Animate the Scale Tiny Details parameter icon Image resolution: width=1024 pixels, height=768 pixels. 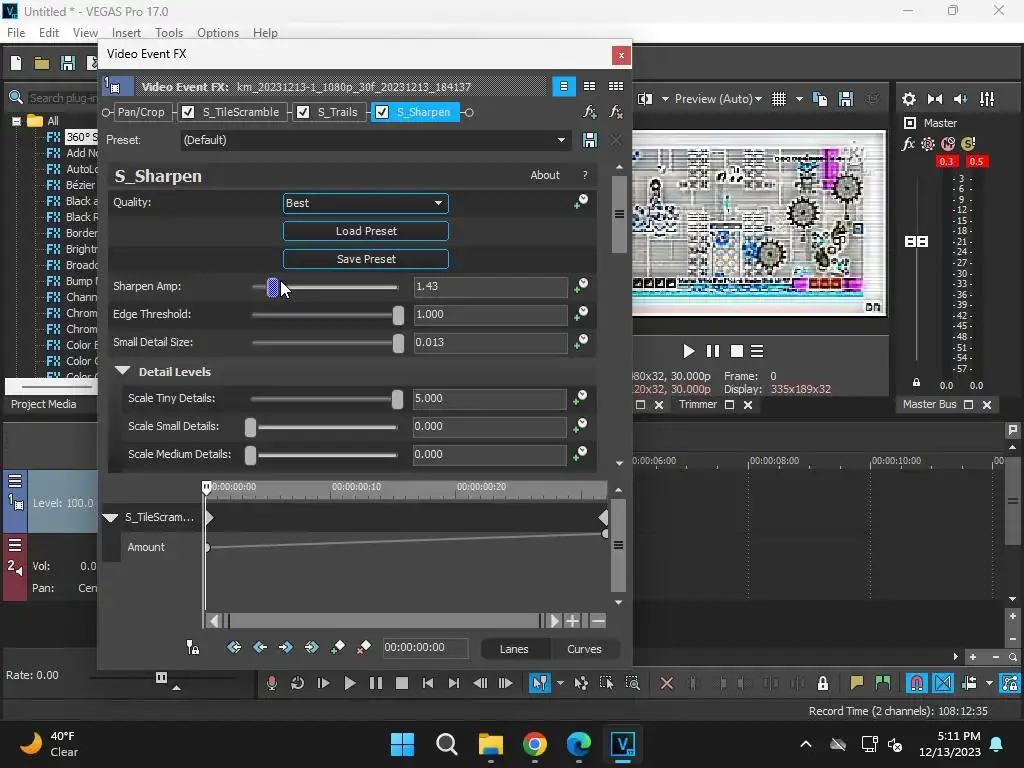tap(580, 398)
